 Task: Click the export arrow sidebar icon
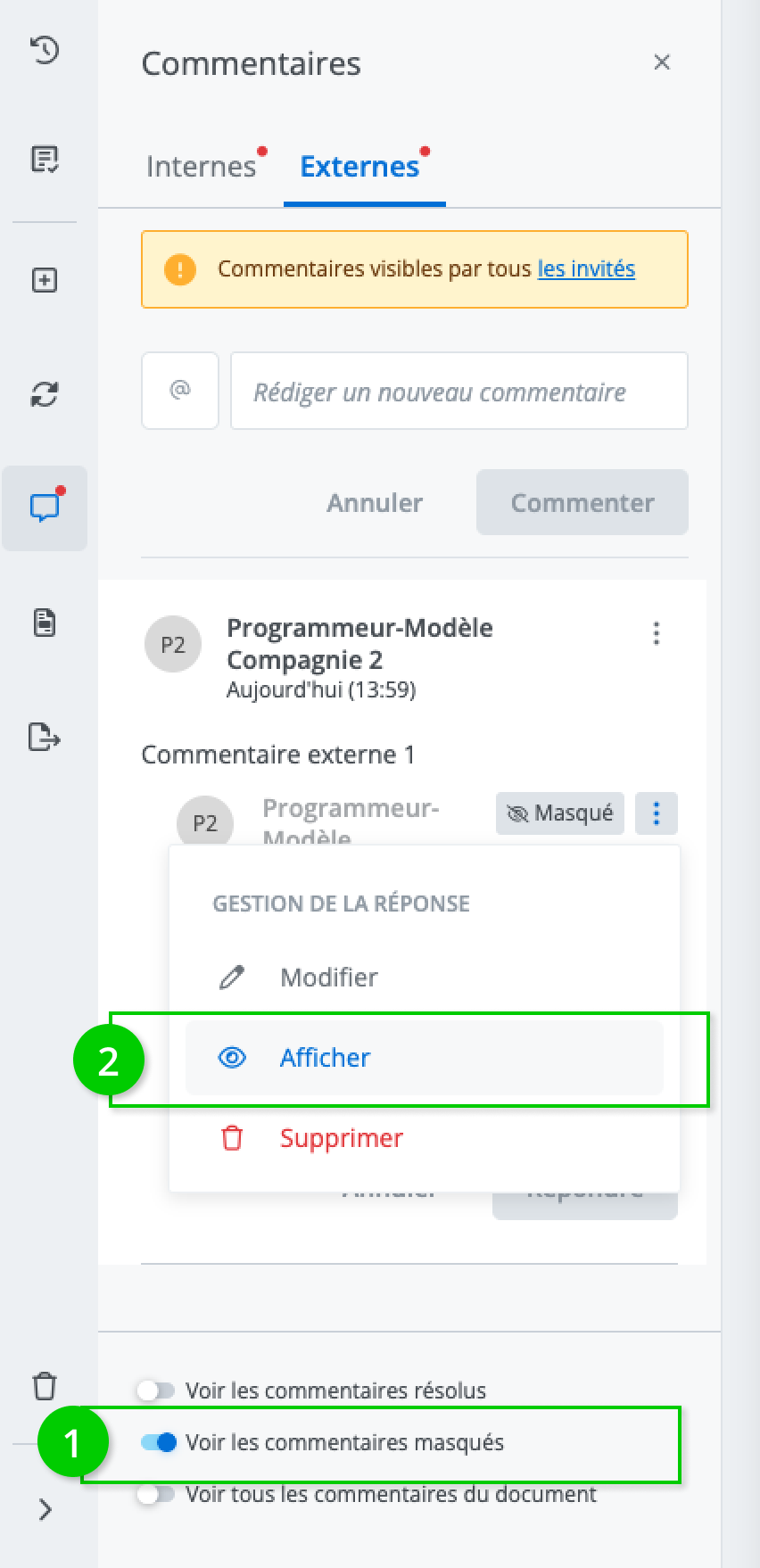(45, 738)
